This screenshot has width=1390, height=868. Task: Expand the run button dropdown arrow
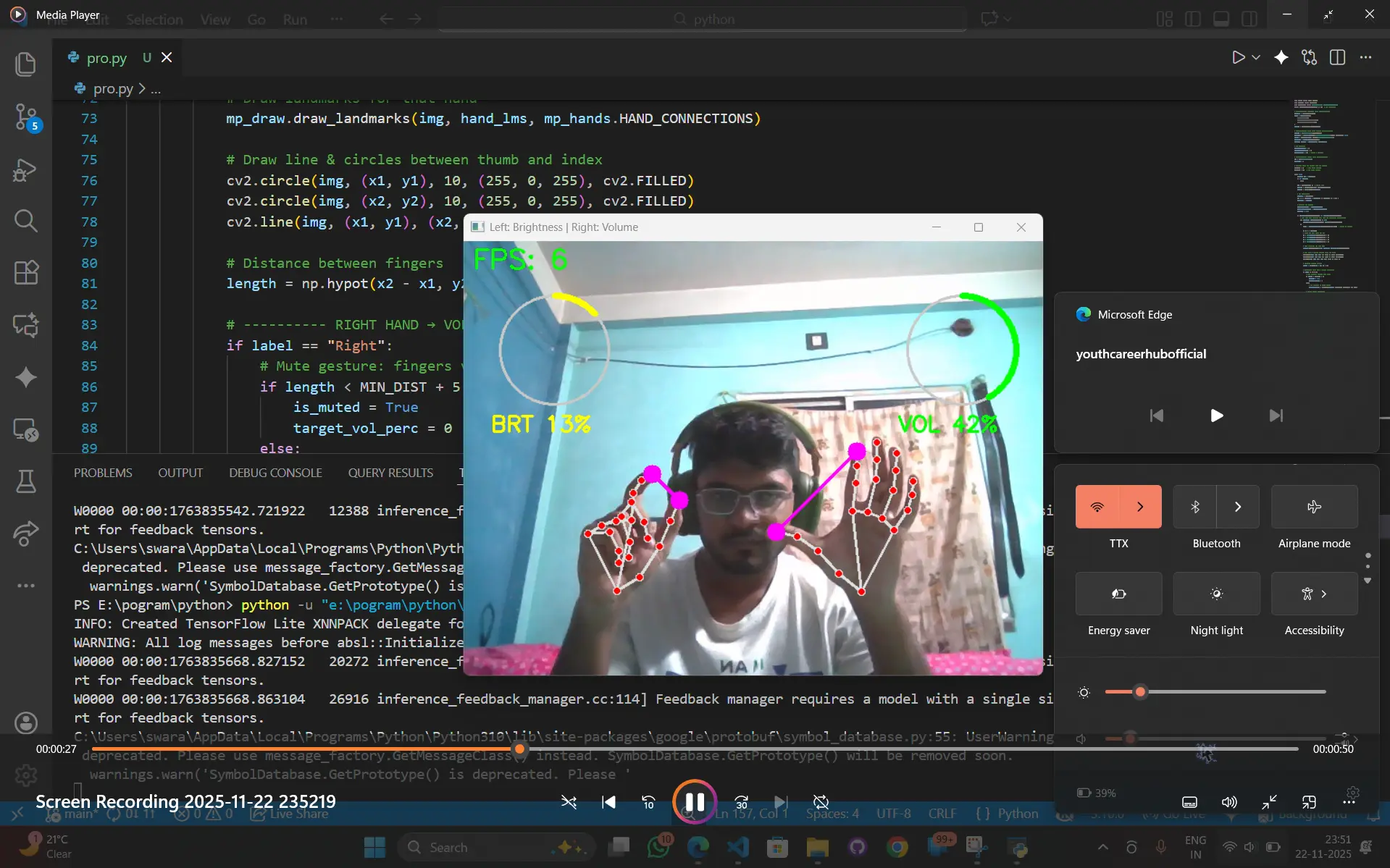(1256, 57)
